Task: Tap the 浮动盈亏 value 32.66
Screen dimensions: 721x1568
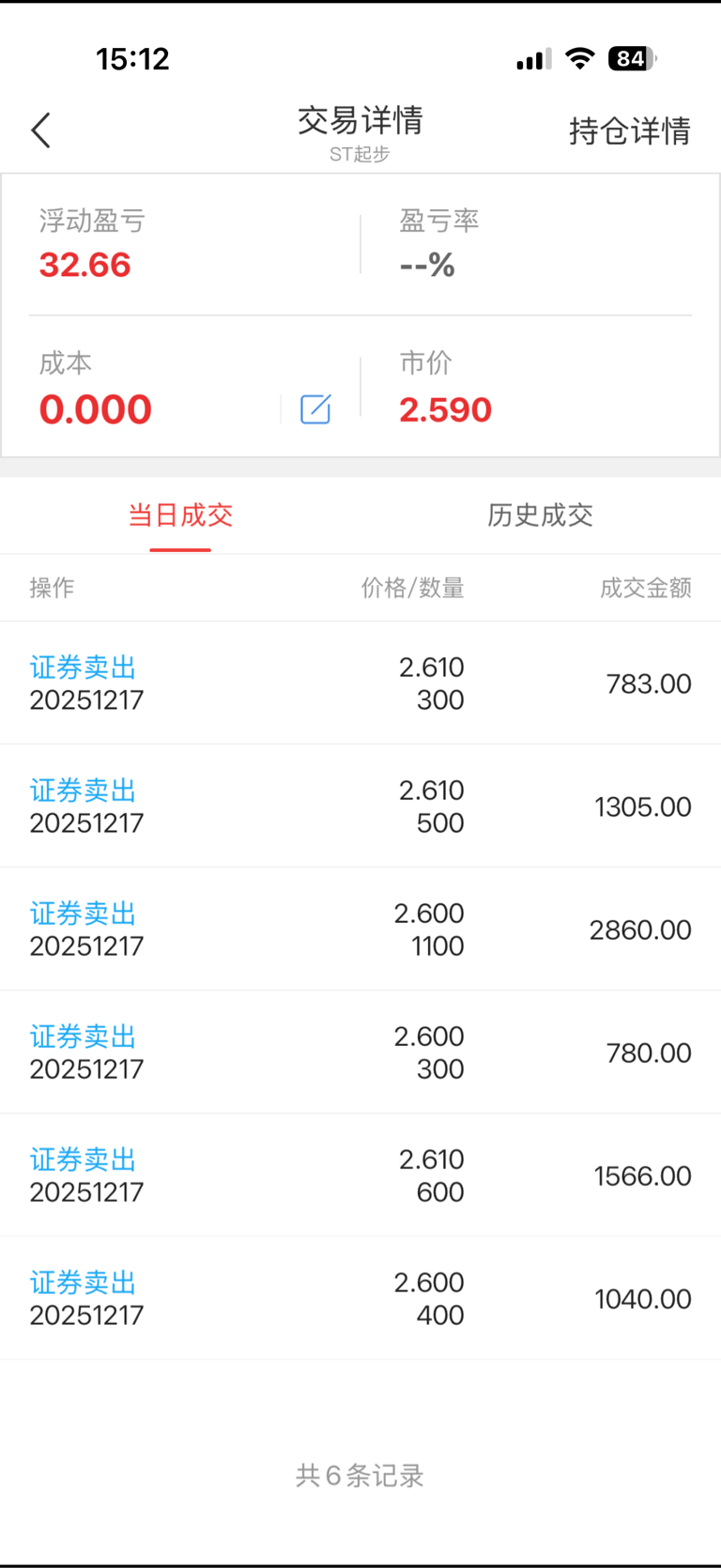Action: (x=85, y=265)
